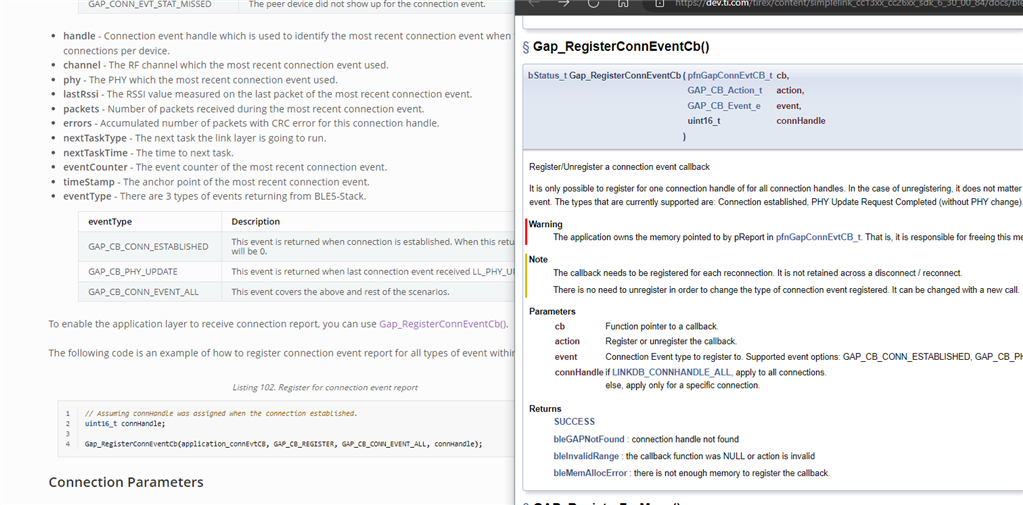Screen dimensions: 1023x505
Task: Select the 'lastRssi' bullet term
Action: pyautogui.click(x=82, y=94)
